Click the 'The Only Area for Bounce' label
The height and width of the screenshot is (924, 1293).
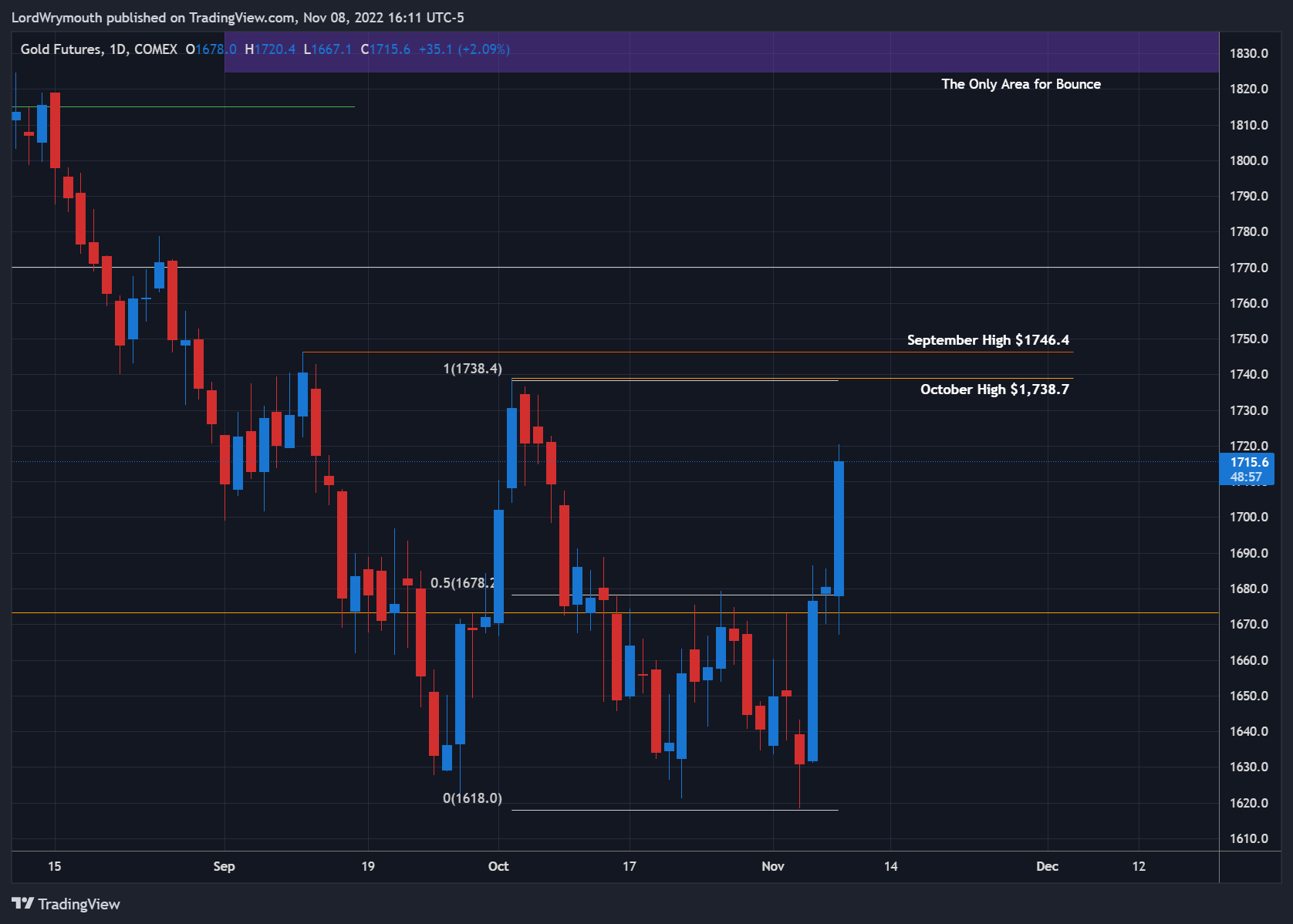point(1021,84)
